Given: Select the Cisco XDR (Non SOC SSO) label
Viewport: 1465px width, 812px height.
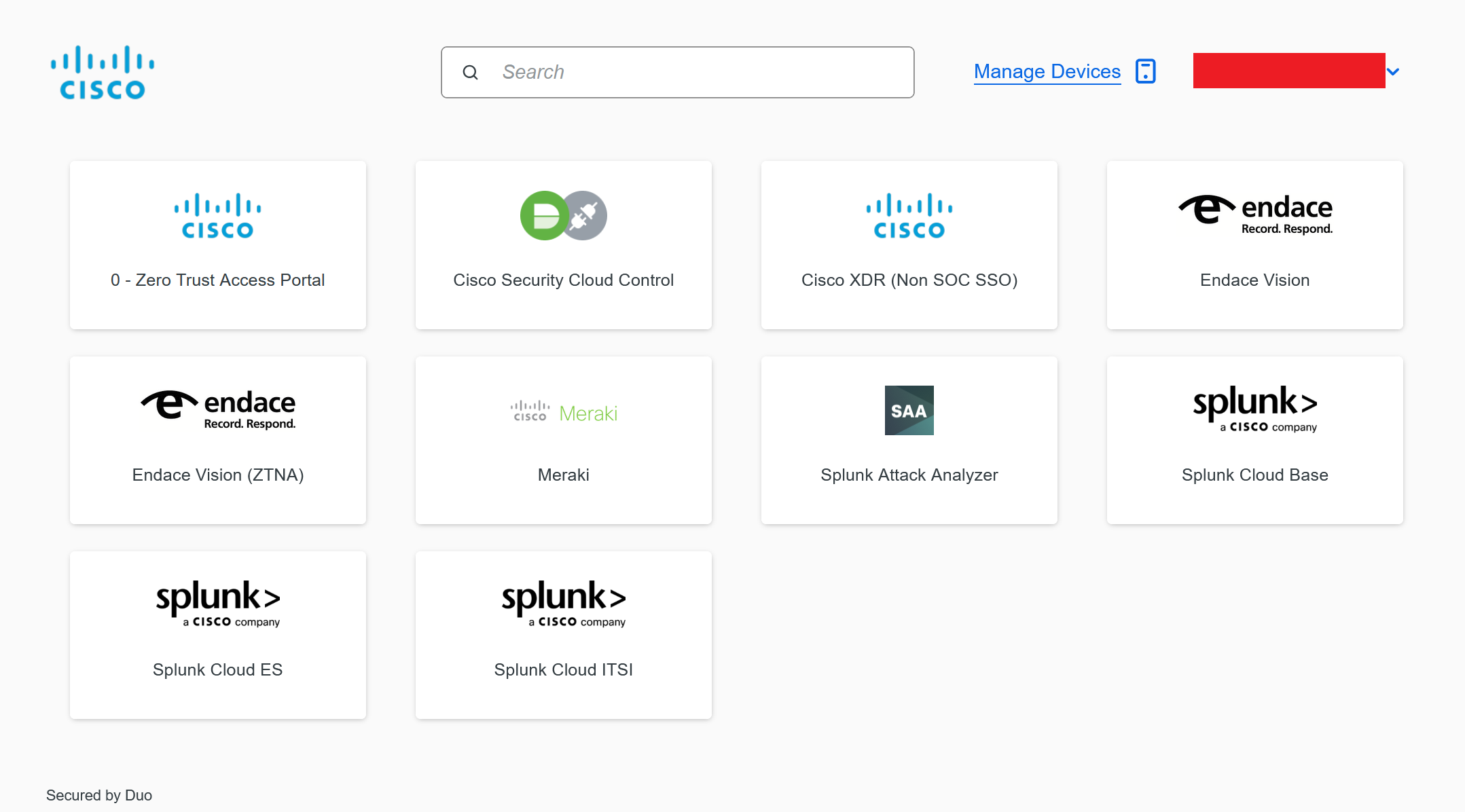Looking at the screenshot, I should point(909,280).
